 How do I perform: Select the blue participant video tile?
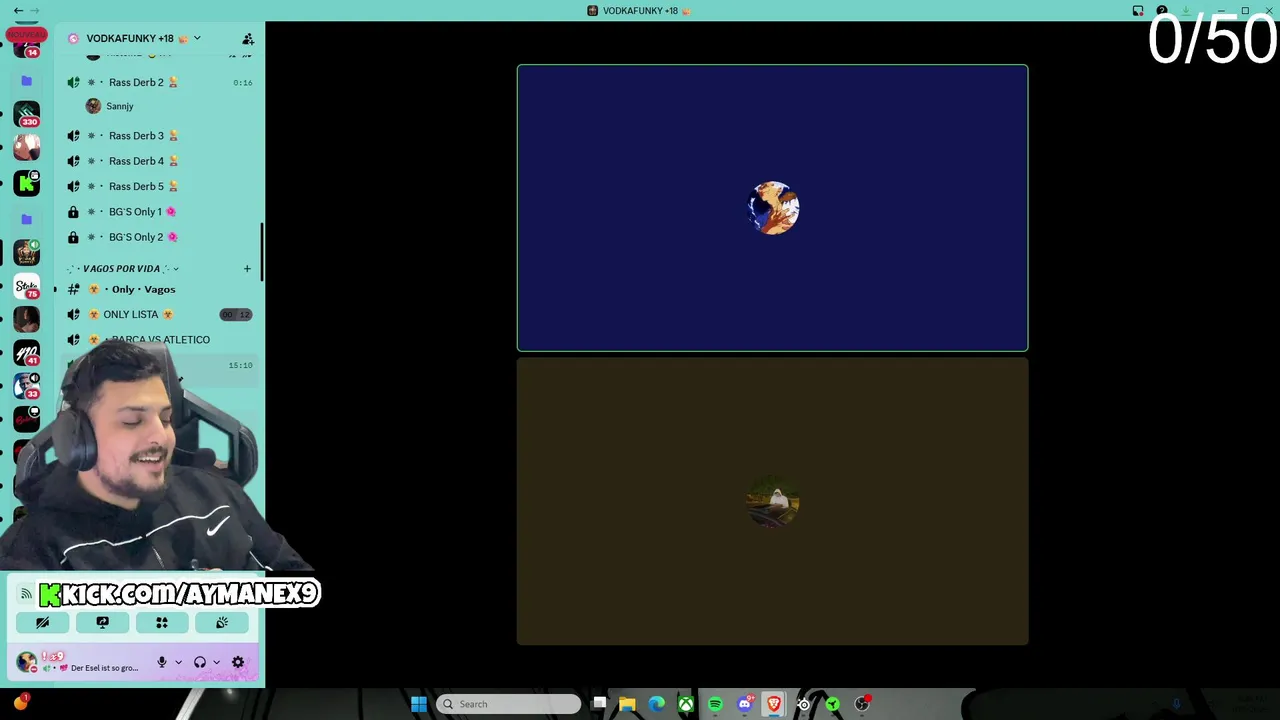click(772, 208)
